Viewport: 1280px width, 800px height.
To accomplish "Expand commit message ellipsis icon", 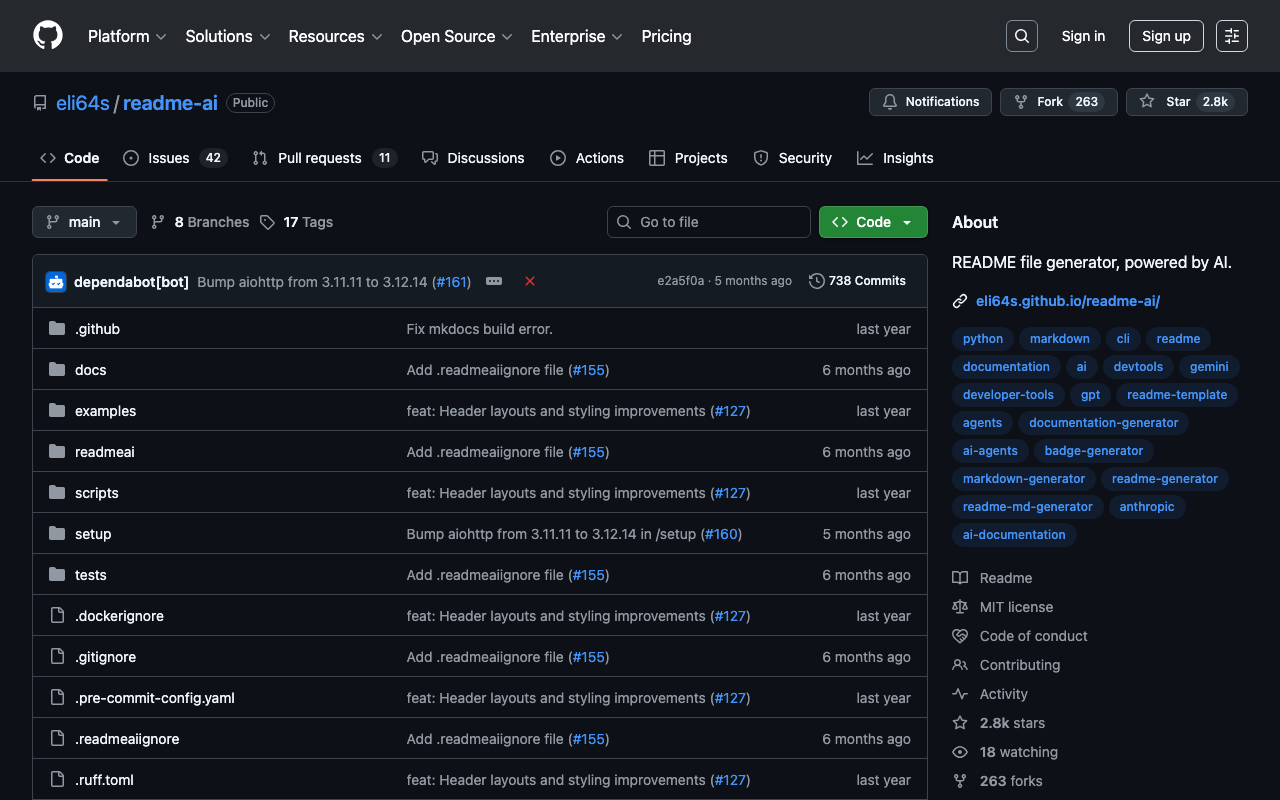I will (494, 282).
